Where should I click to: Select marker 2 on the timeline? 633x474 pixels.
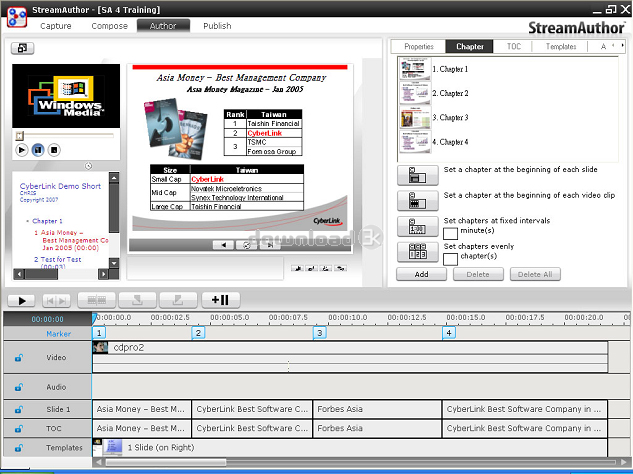(x=198, y=333)
